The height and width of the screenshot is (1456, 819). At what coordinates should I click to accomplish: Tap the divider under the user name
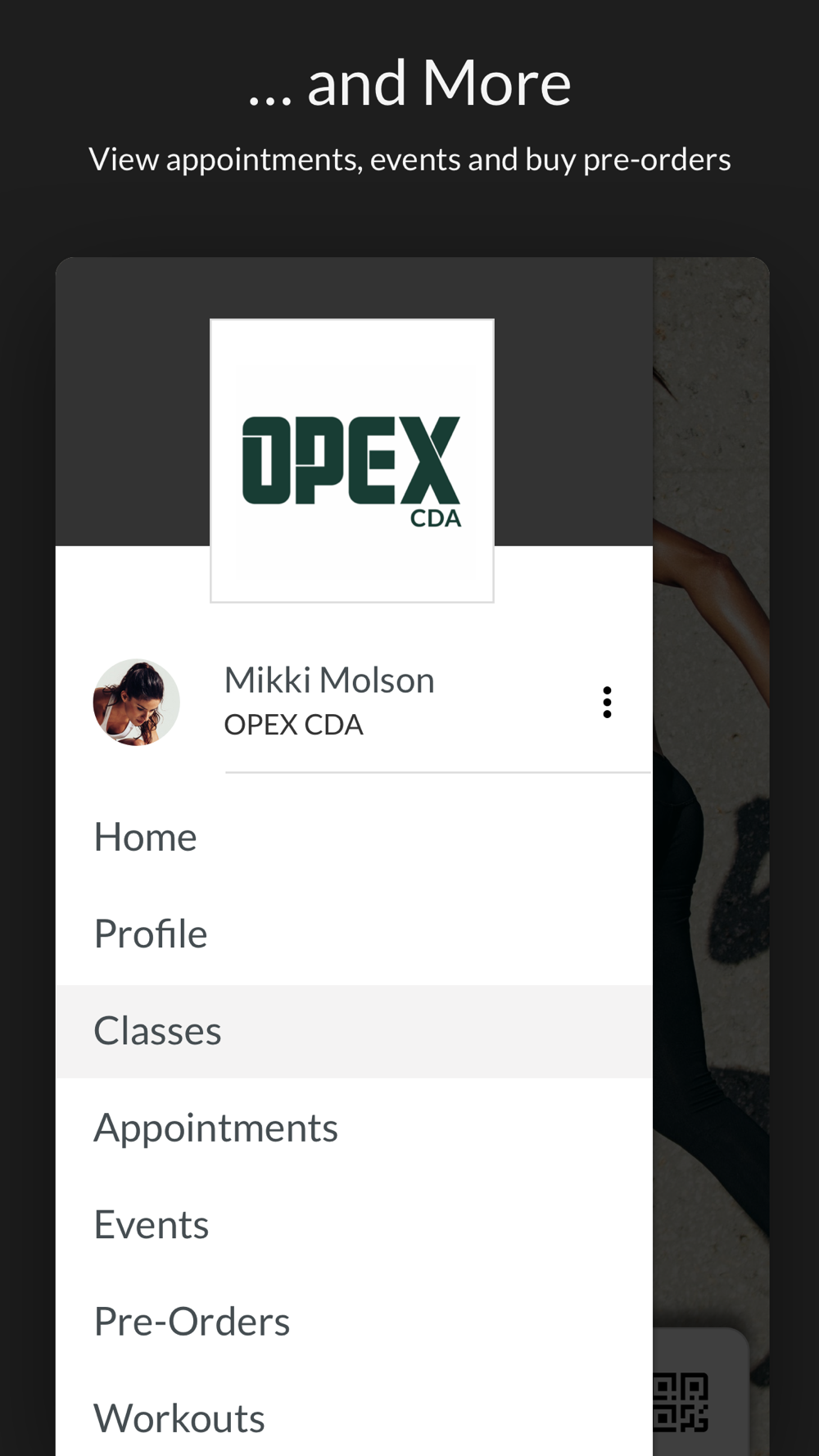pyautogui.click(x=438, y=772)
